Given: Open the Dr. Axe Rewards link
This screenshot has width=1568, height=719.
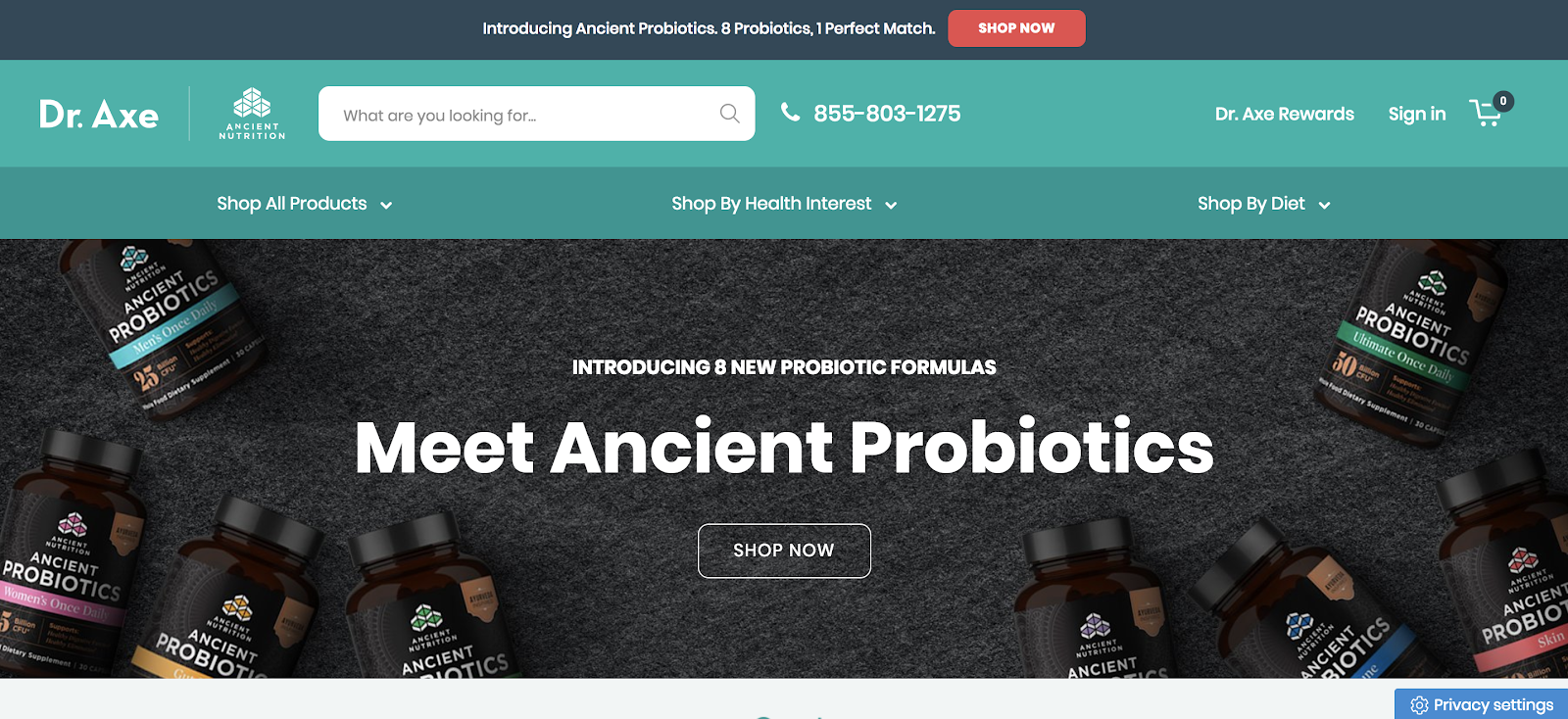Looking at the screenshot, I should coord(1285,114).
